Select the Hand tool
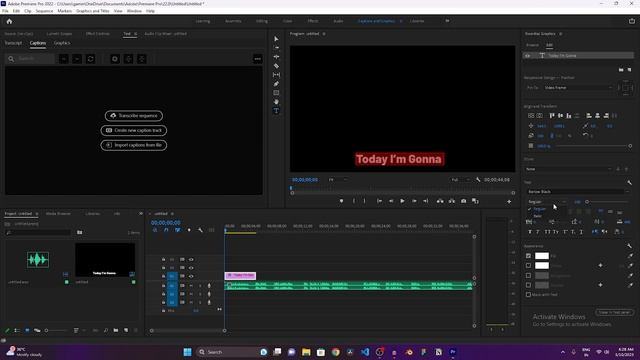Image resolution: width=640 pixels, height=360 pixels. click(276, 102)
